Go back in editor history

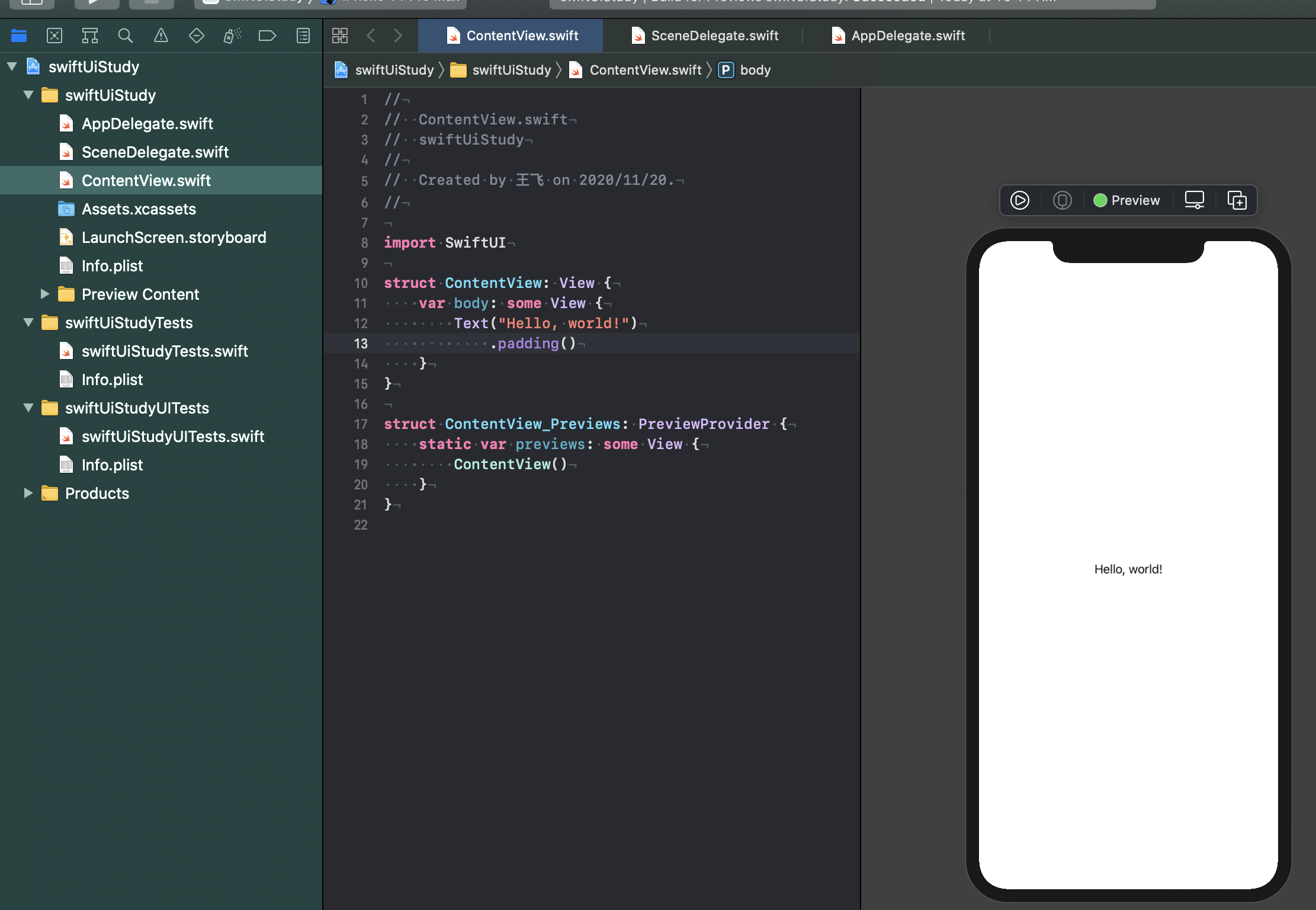tap(371, 36)
